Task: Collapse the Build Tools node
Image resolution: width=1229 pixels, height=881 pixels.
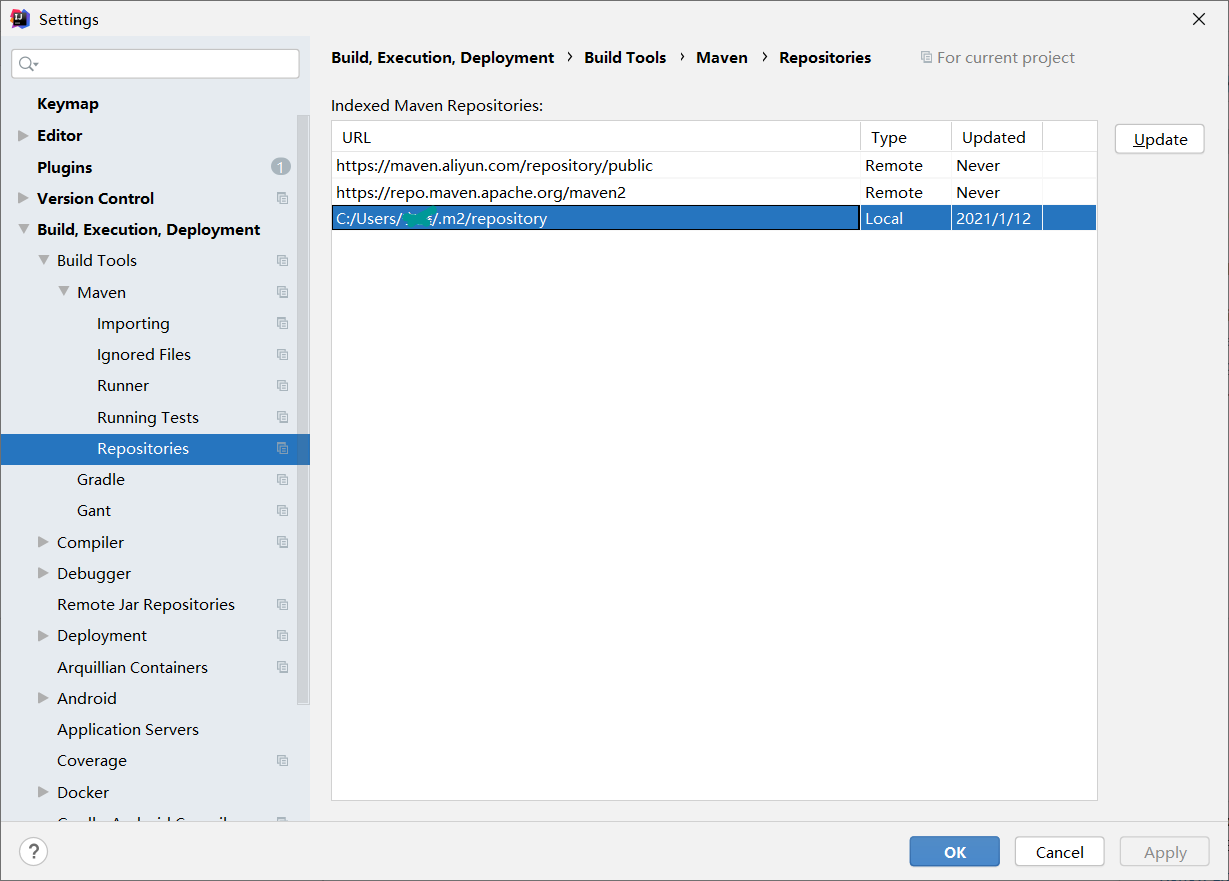Action: [x=43, y=260]
